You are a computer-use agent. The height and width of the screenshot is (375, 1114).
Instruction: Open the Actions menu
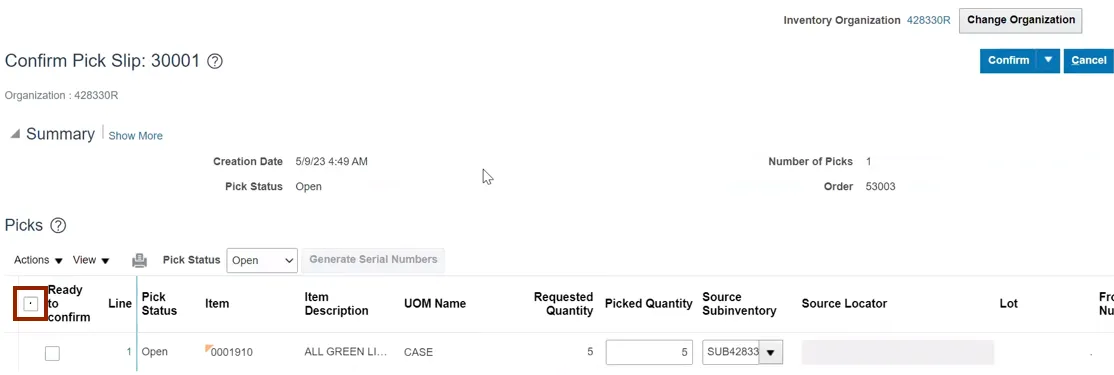click(x=38, y=260)
